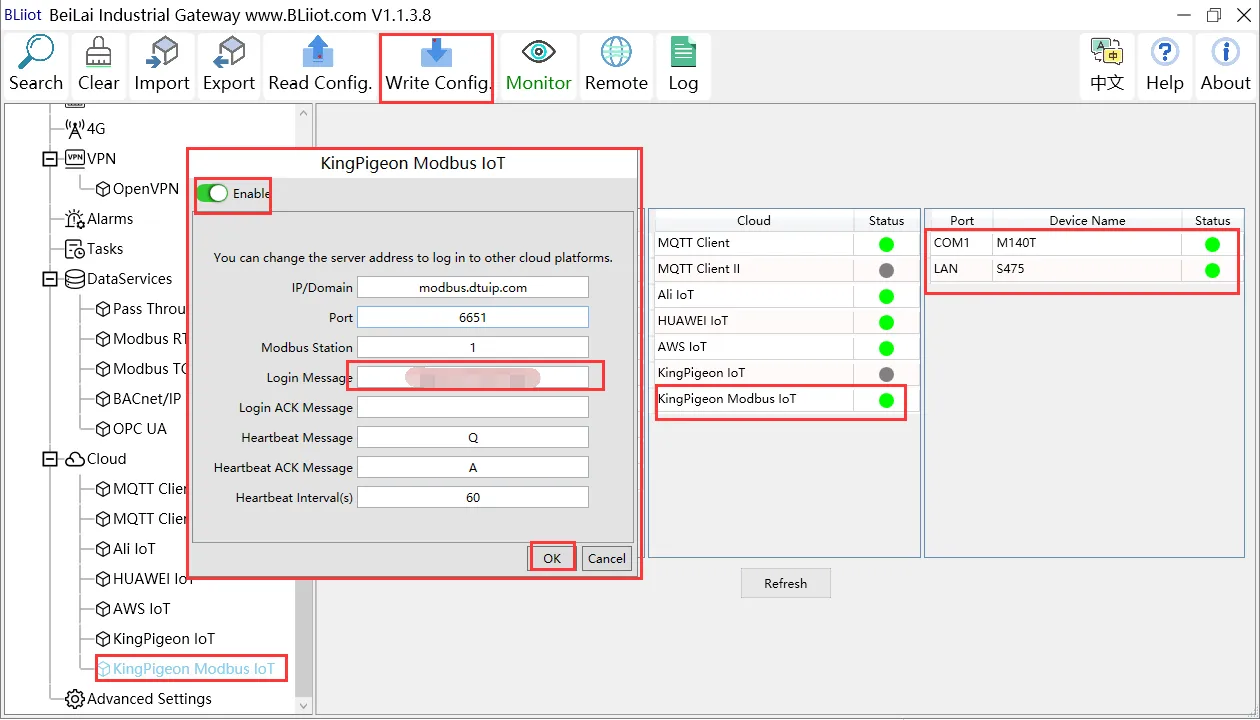Click Write Config. toolbar button

click(x=437, y=66)
